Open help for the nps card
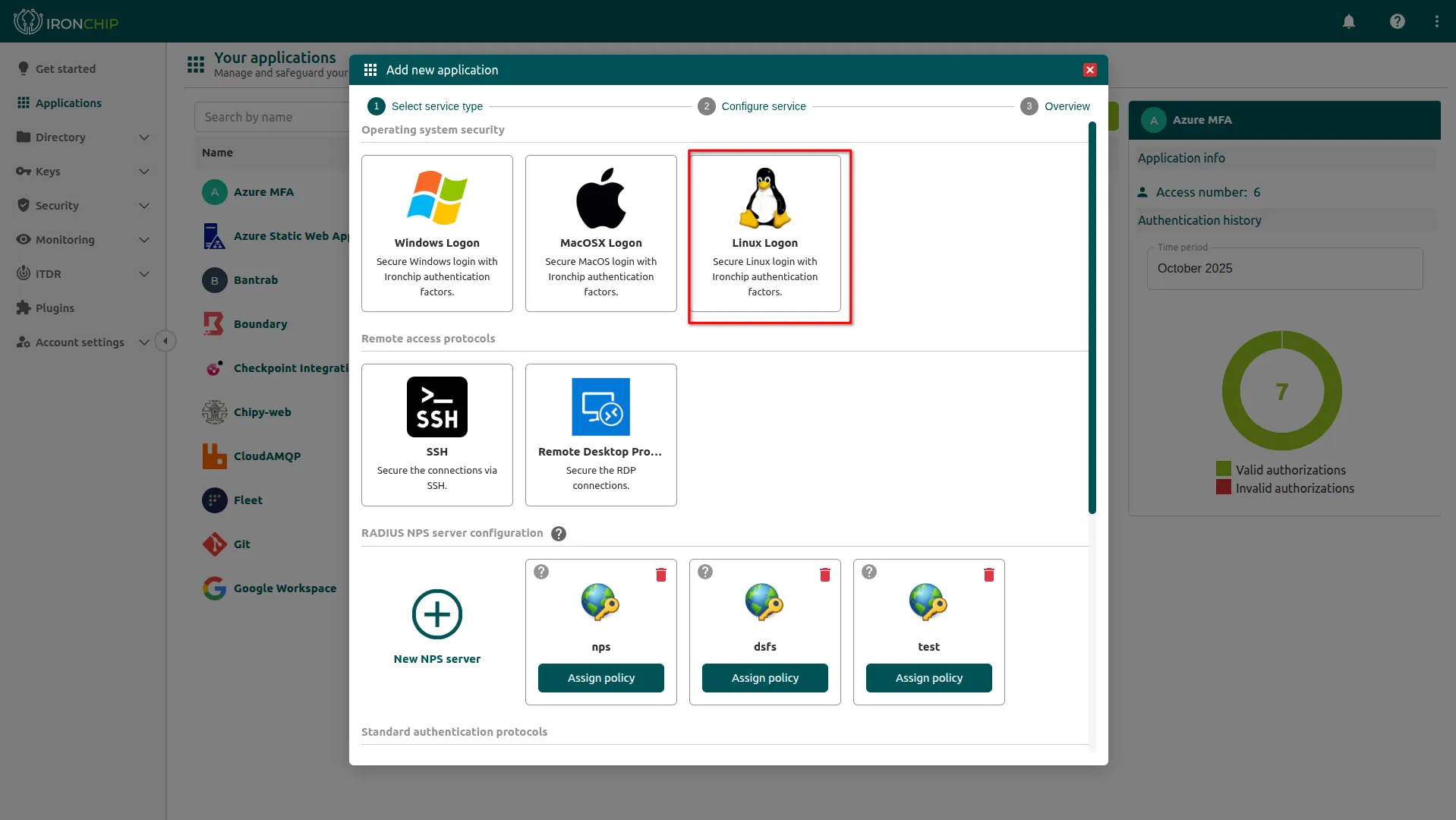1456x820 pixels. [x=541, y=572]
